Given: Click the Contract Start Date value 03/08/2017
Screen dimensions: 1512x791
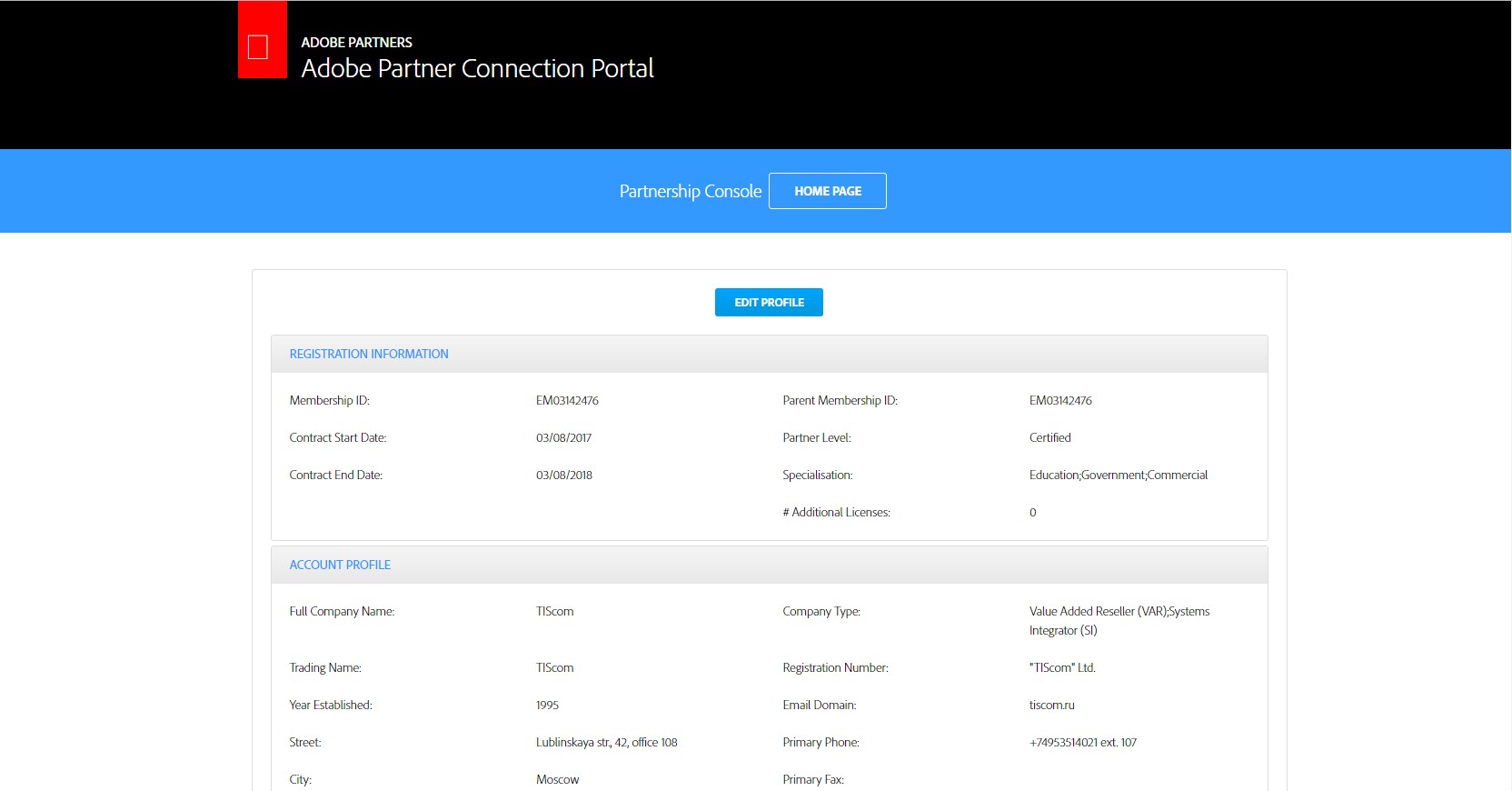Looking at the screenshot, I should click(x=563, y=437).
